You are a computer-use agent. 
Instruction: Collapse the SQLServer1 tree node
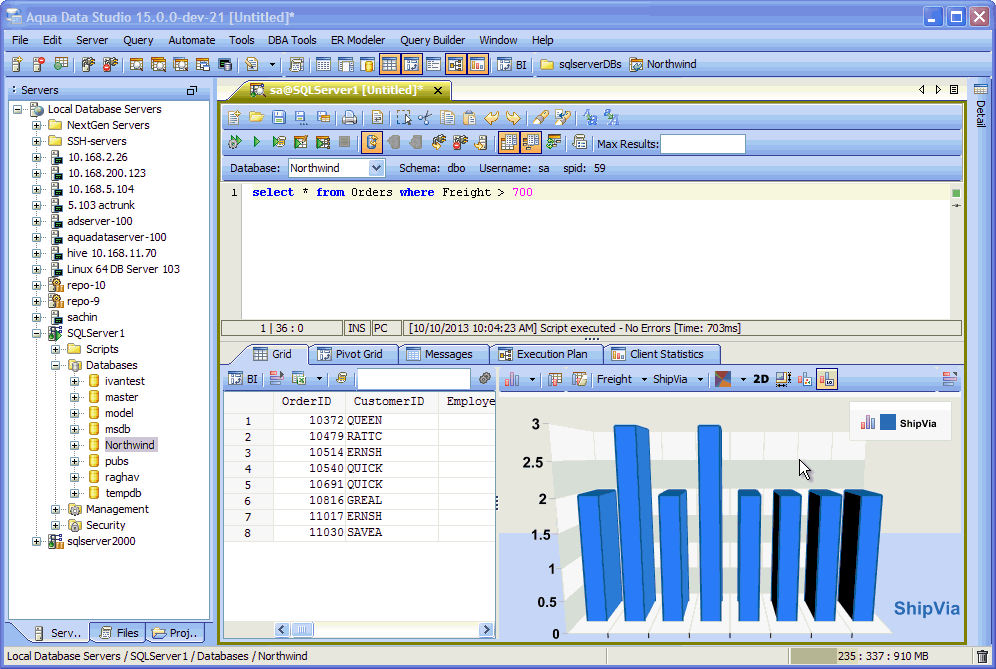(x=37, y=333)
